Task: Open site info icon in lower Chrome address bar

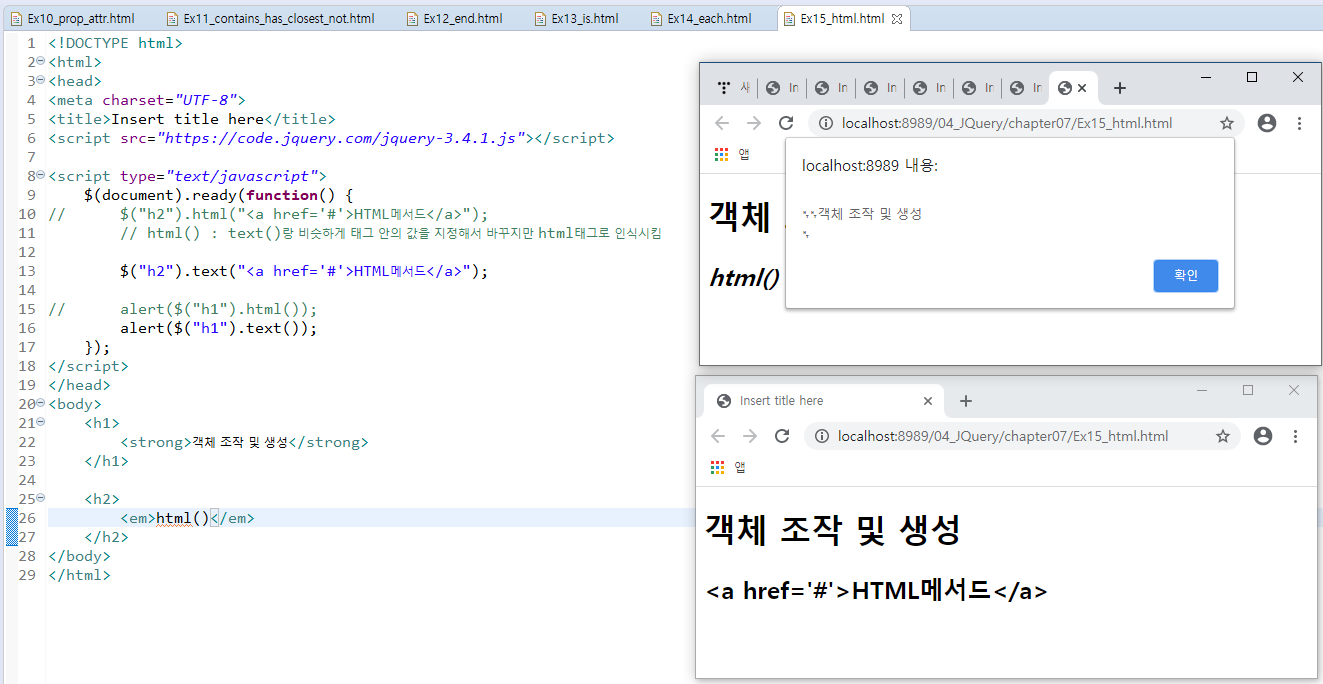Action: click(822, 436)
